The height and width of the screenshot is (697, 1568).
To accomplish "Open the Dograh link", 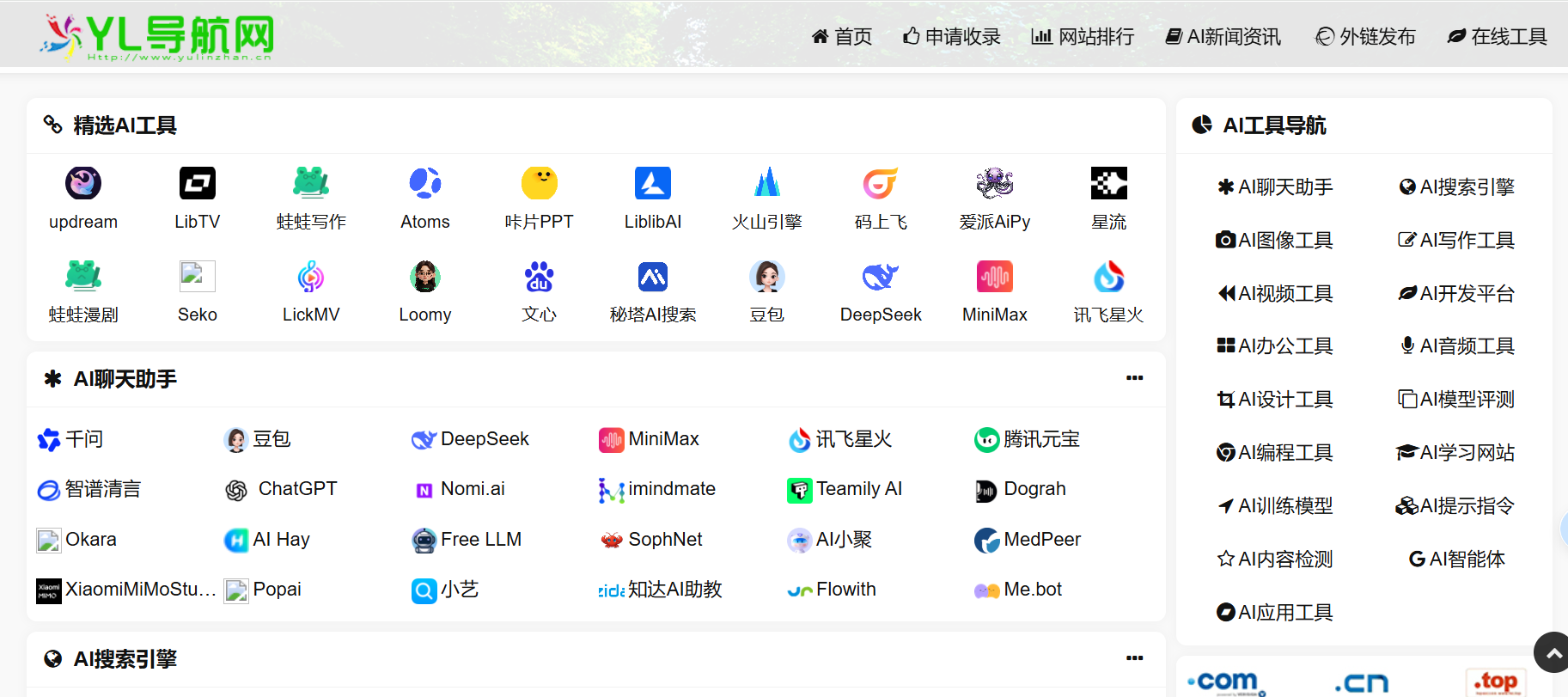I will pos(1020,489).
